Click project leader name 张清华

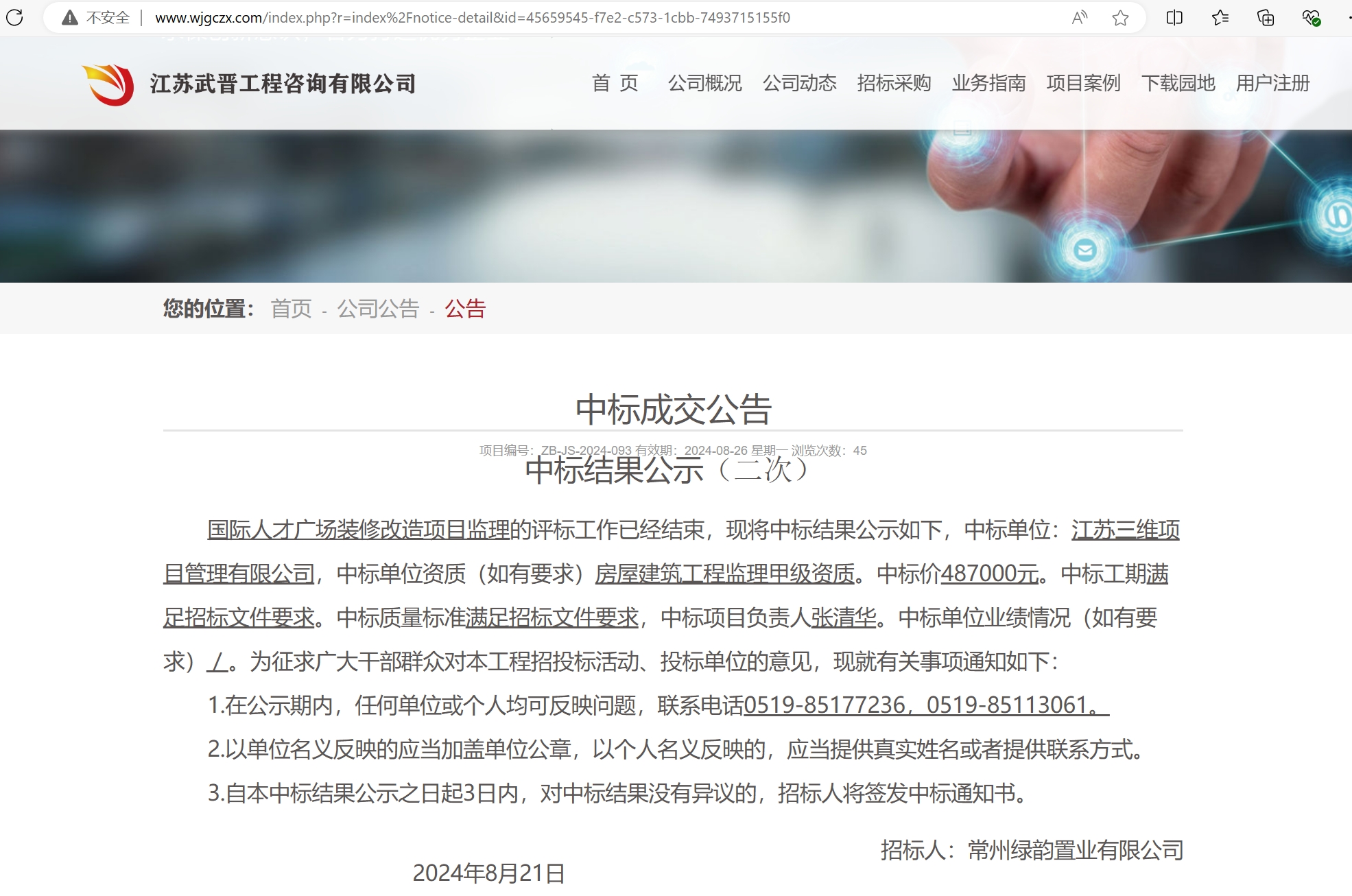[844, 617]
